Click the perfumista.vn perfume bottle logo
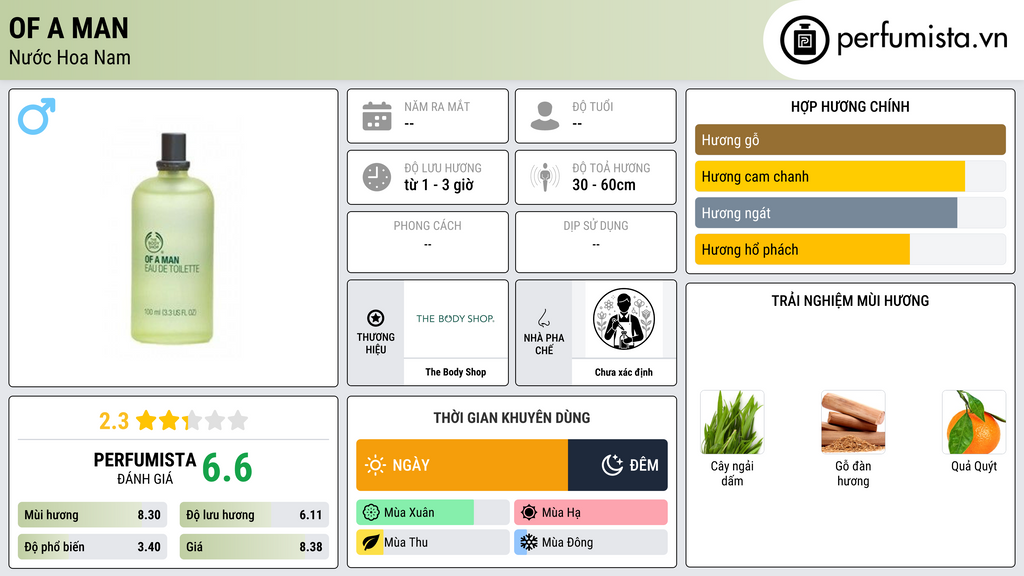The width and height of the screenshot is (1024, 576). (804, 40)
